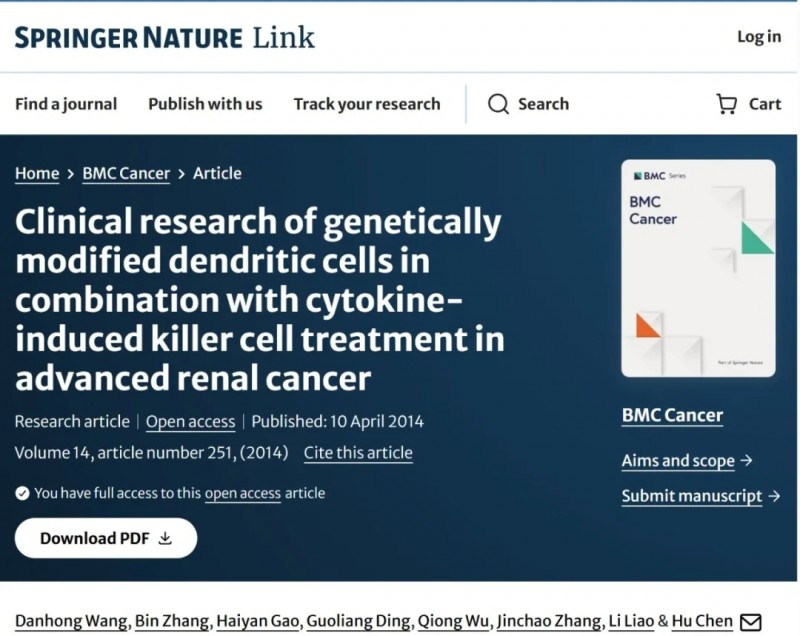This screenshot has height=636, width=800.
Task: Open BMC Cancer breadcrumb link
Action: 127,173
